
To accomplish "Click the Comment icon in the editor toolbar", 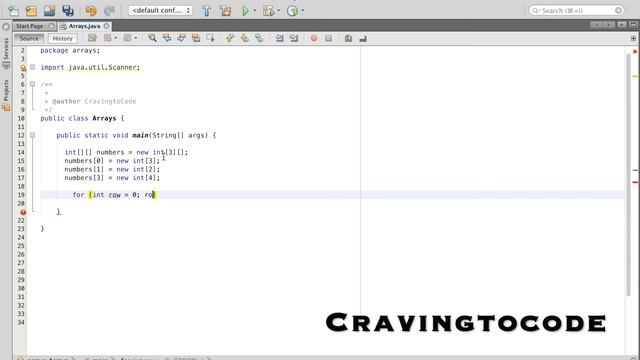I will (348, 38).
